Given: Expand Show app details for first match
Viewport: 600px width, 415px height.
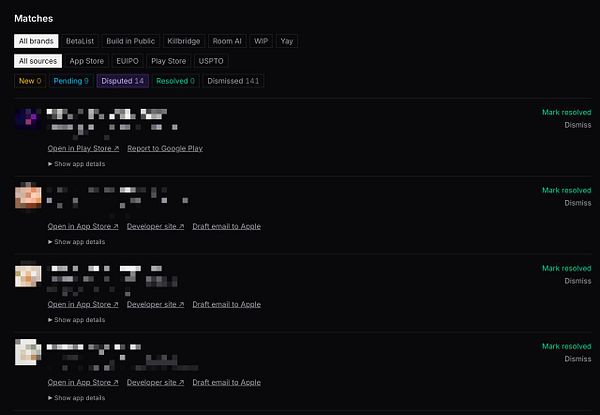Looking at the screenshot, I should click(77, 164).
